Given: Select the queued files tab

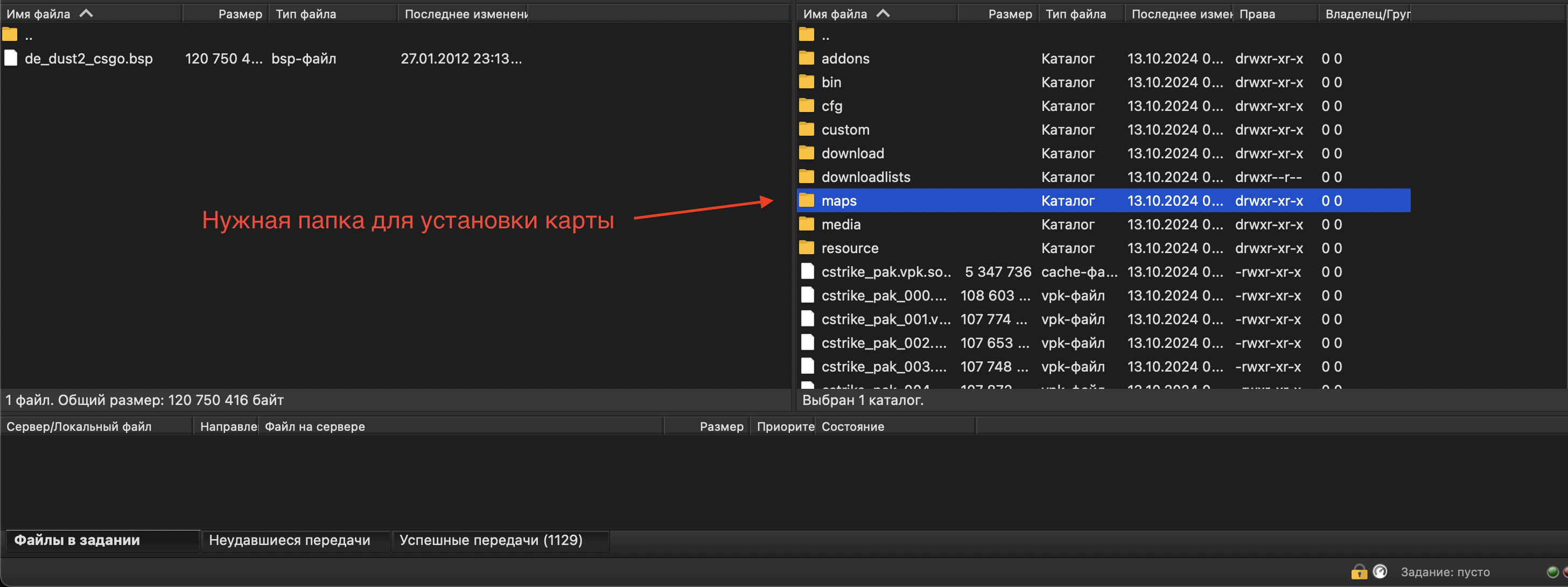Looking at the screenshot, I should (78, 540).
